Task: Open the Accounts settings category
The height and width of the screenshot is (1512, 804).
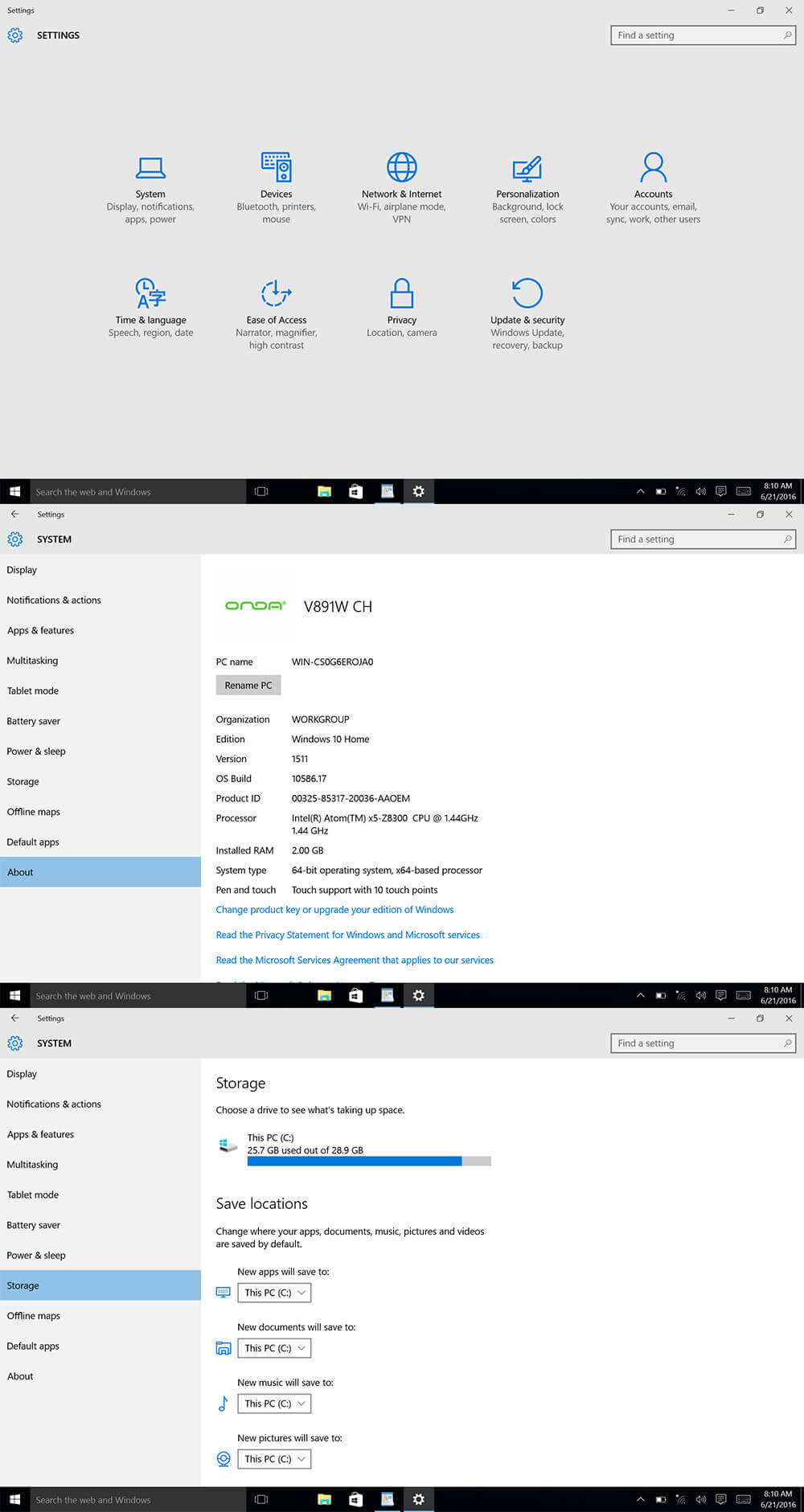Action: (653, 190)
